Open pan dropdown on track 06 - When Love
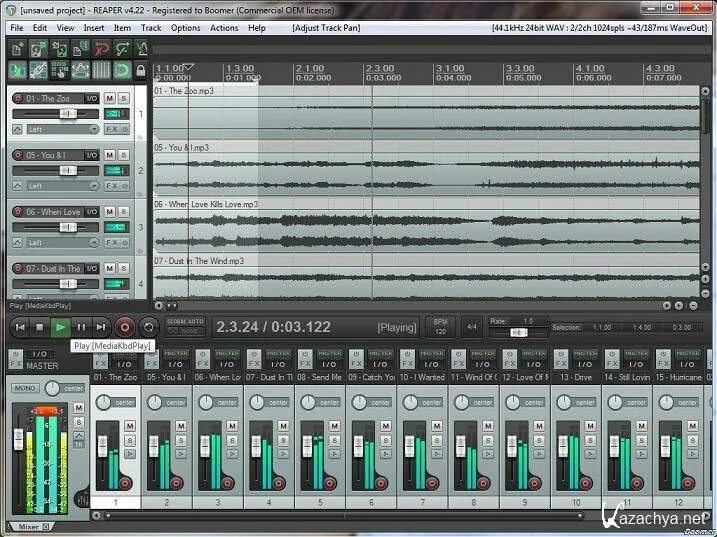This screenshot has width=717, height=537. click(63, 243)
